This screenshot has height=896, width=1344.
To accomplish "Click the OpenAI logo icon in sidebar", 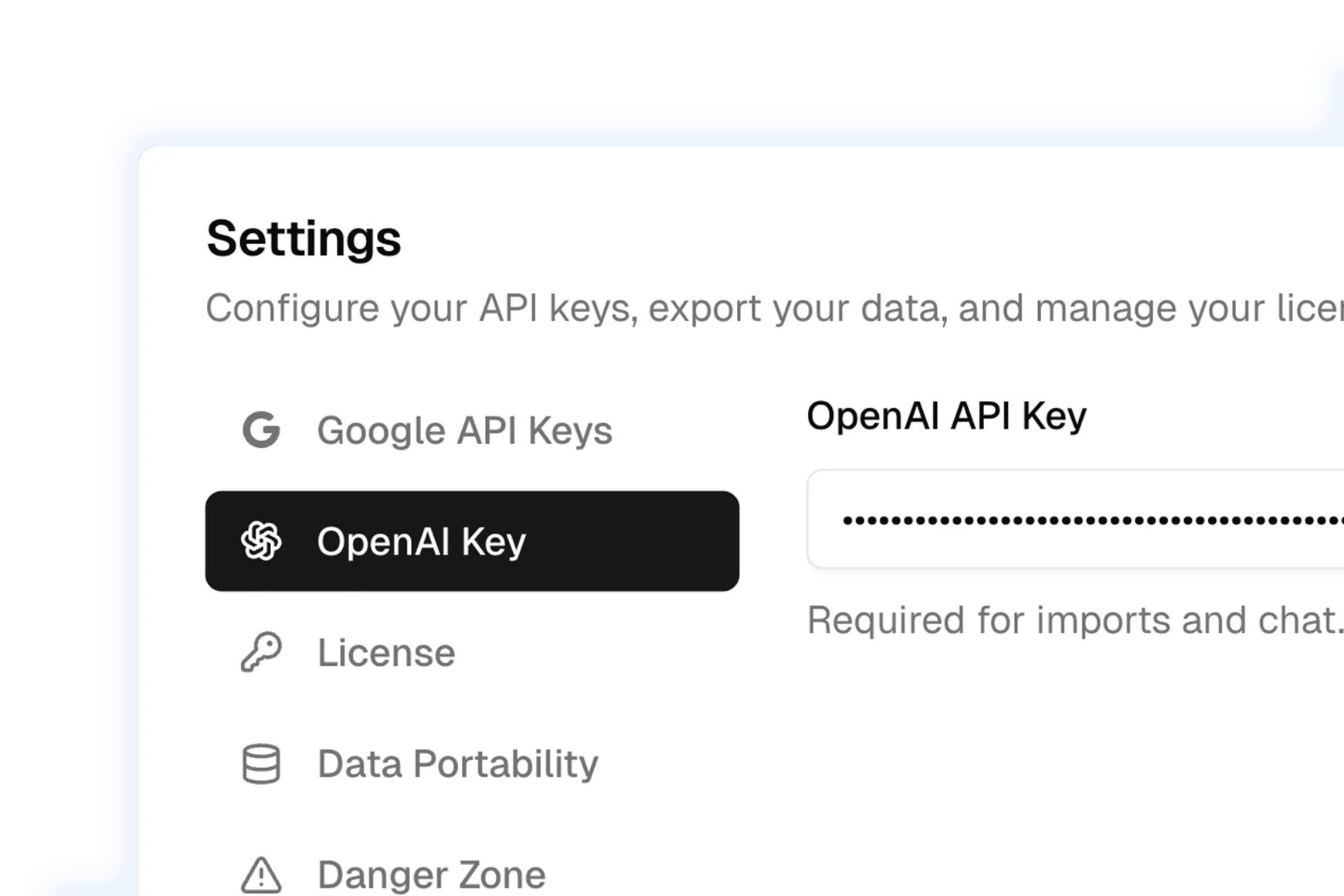I will coord(261,541).
